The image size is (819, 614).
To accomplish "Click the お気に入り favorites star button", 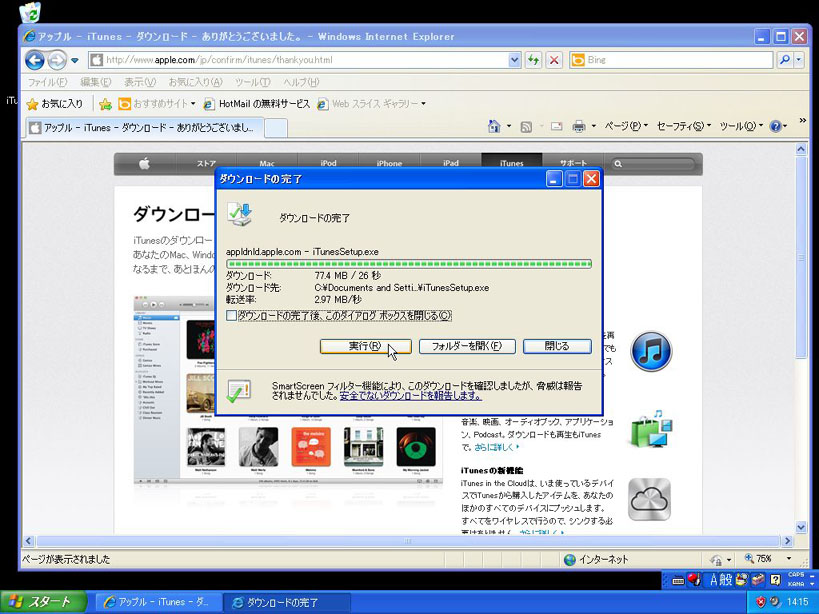I will point(55,104).
